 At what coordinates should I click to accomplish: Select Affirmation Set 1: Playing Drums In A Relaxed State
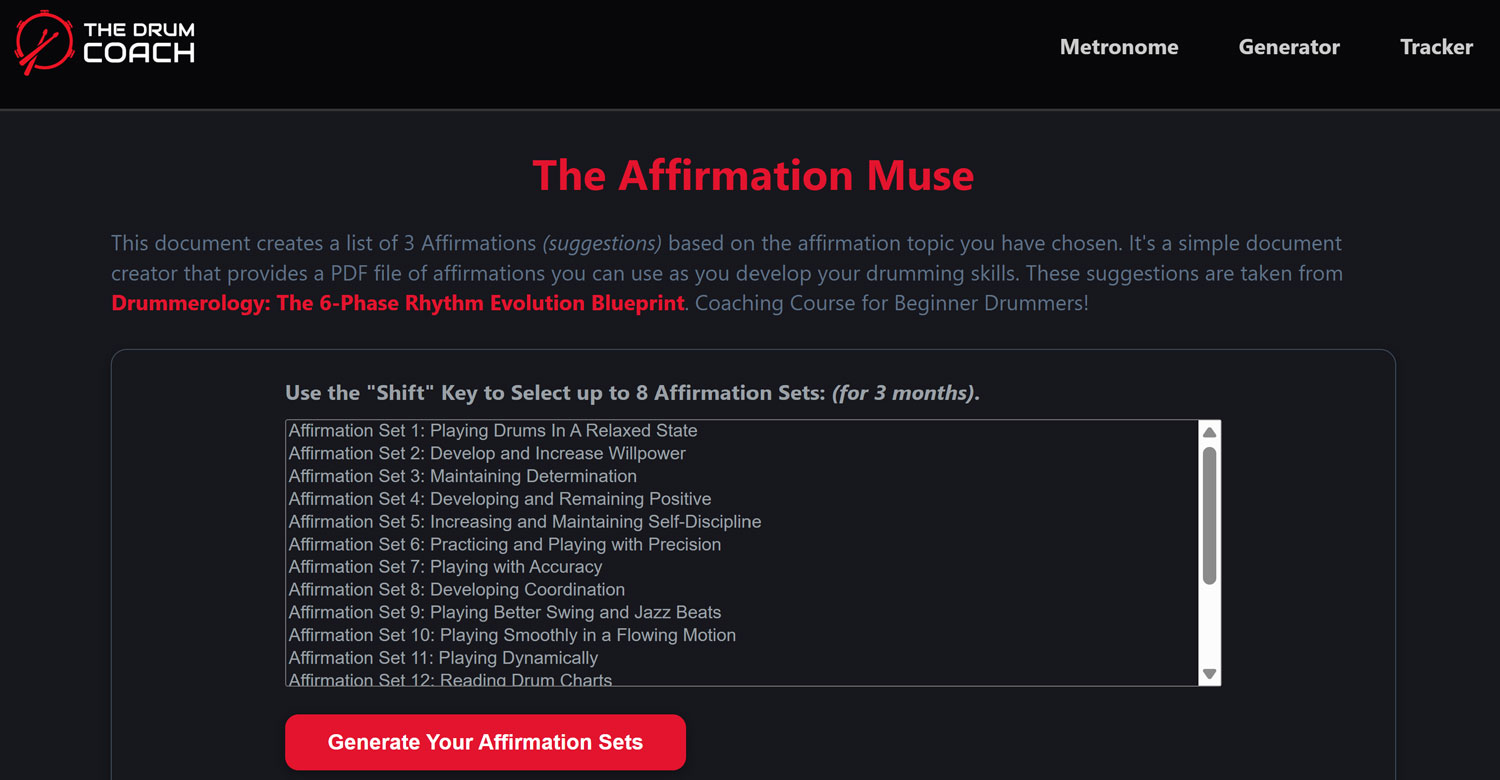492,430
